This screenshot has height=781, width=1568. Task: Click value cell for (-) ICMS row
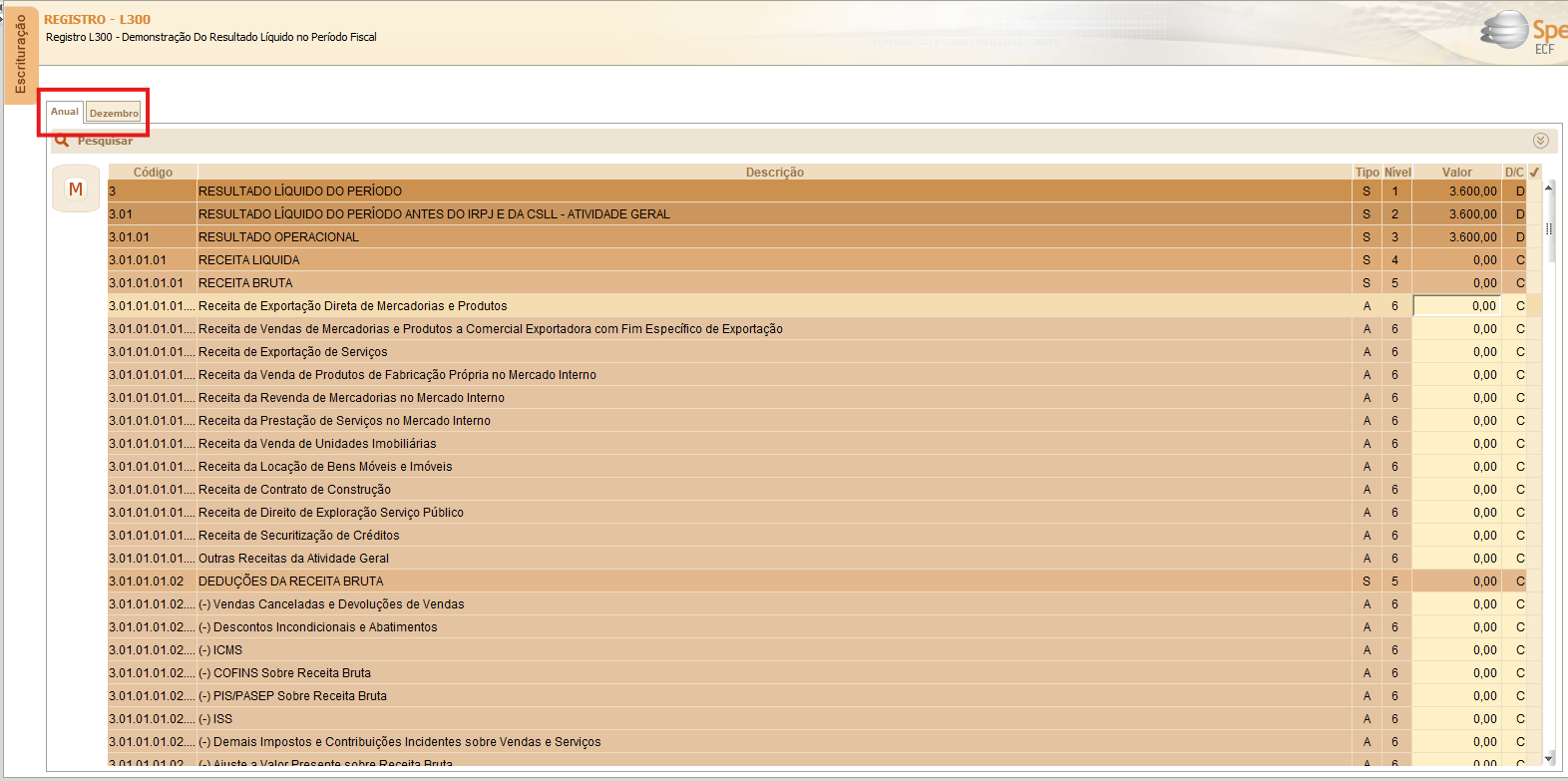coord(1456,649)
